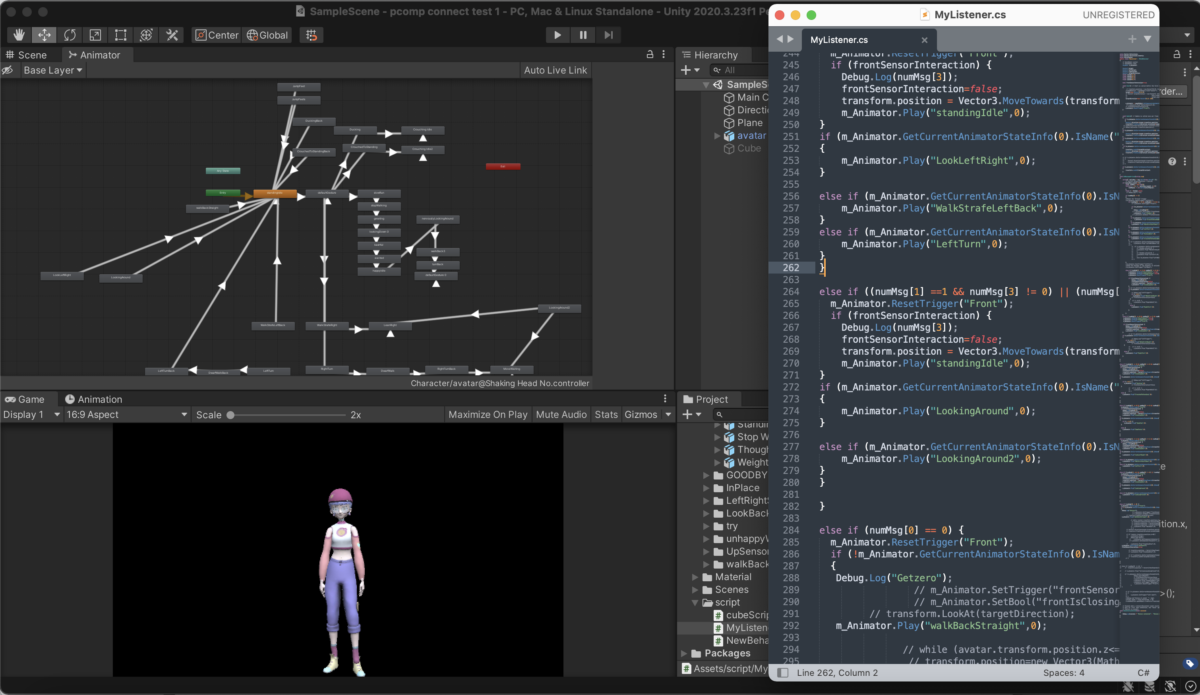Select the Hand tool in the Unity toolbar
Viewport: 1200px width, 695px height.
(x=18, y=35)
